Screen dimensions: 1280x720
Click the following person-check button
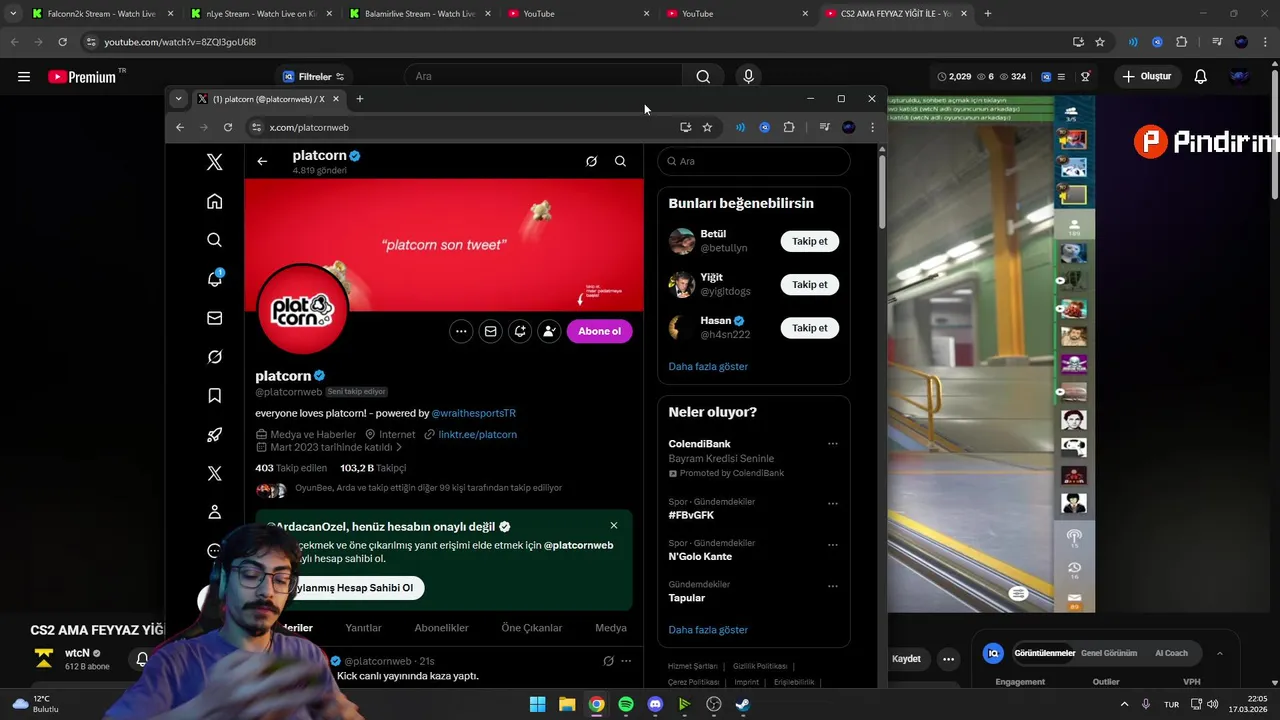(x=549, y=331)
